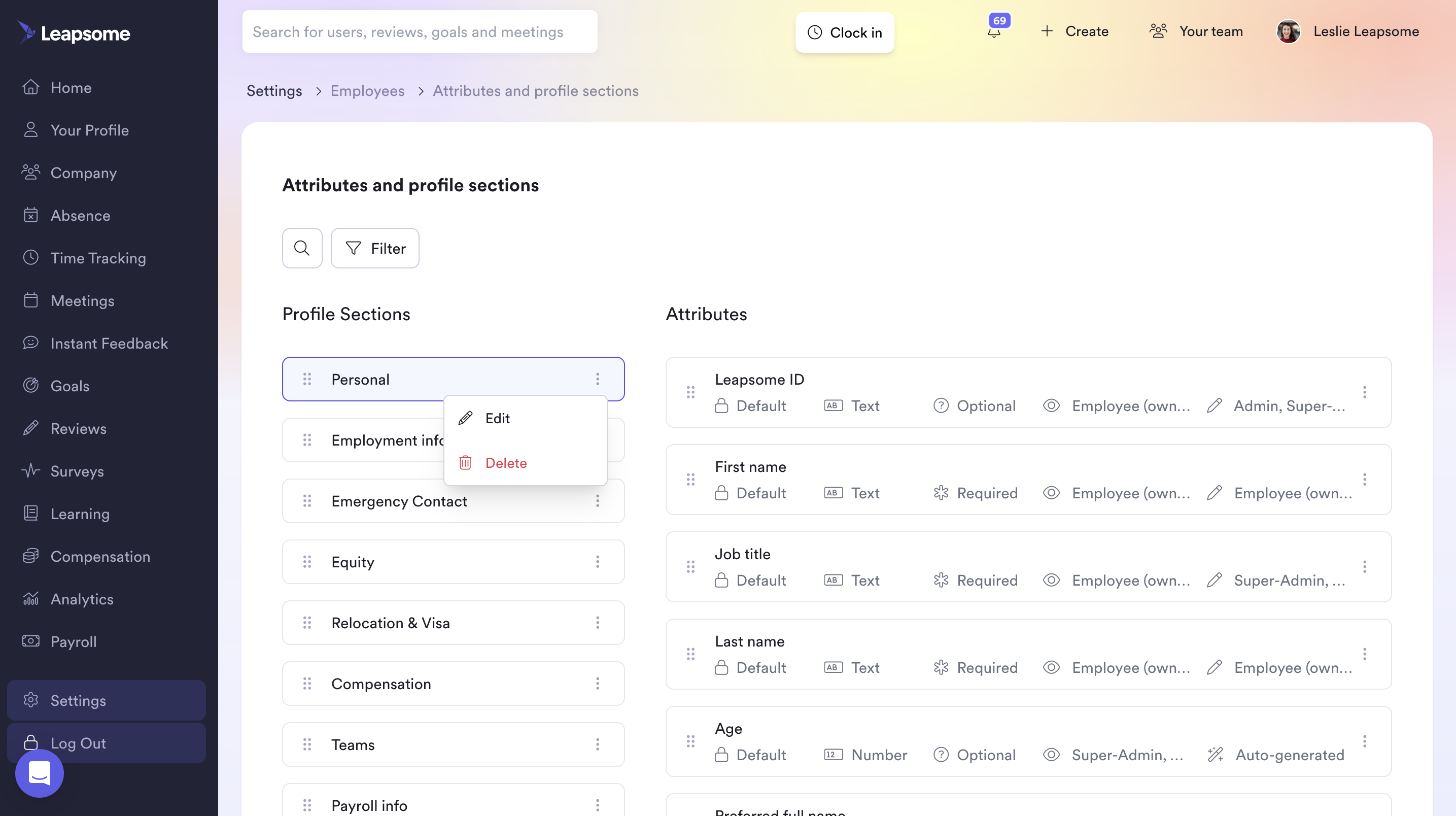Viewport: 1456px width, 816px height.
Task: Grab the drag handle for Last name attribute
Action: tap(690, 654)
